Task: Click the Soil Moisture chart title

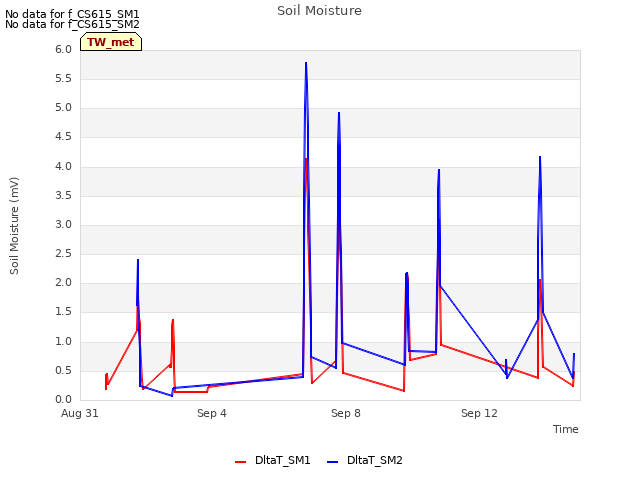Action: pos(319,11)
